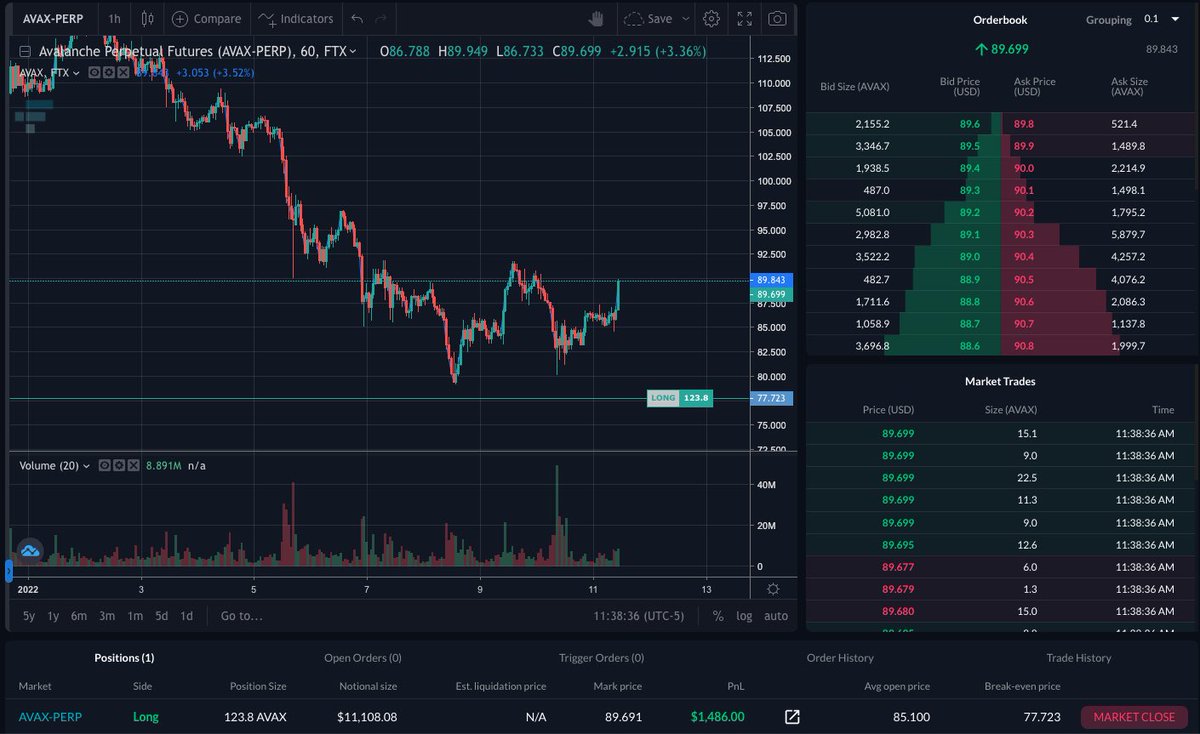Open the 1h interval dropdown
Viewport: 1200px width, 734px height.
[115, 18]
